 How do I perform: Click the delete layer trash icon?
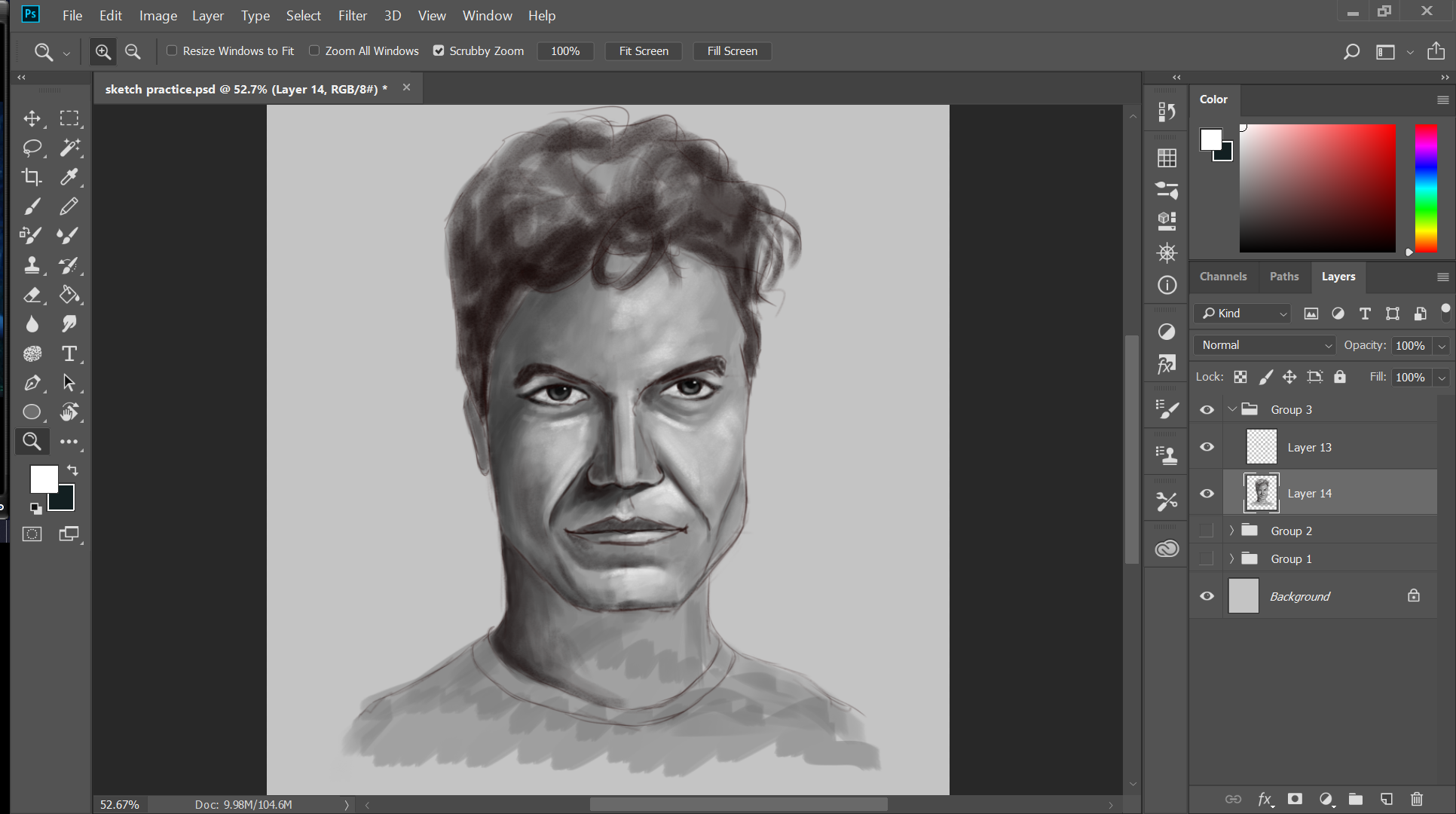click(1417, 799)
